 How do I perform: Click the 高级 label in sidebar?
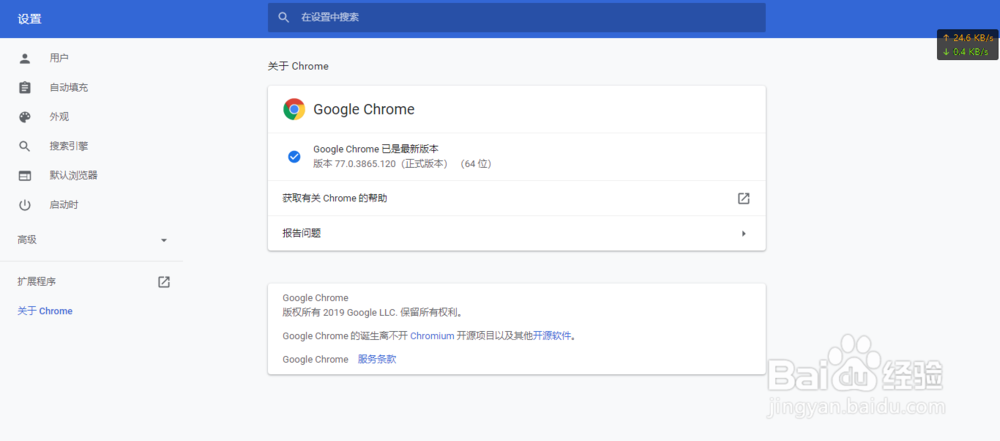tap(27, 240)
